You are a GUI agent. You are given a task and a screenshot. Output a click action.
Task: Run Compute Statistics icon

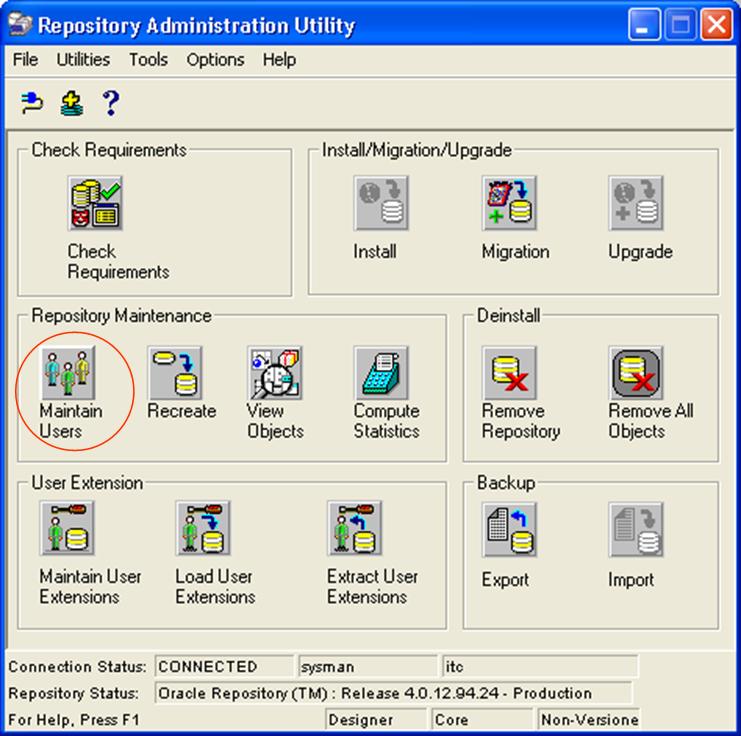point(381,373)
